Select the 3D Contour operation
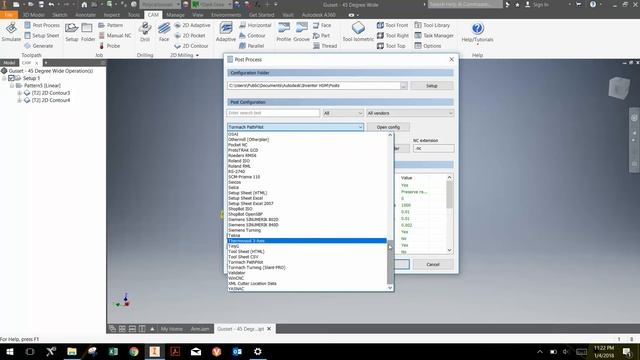 [x=252, y=36]
